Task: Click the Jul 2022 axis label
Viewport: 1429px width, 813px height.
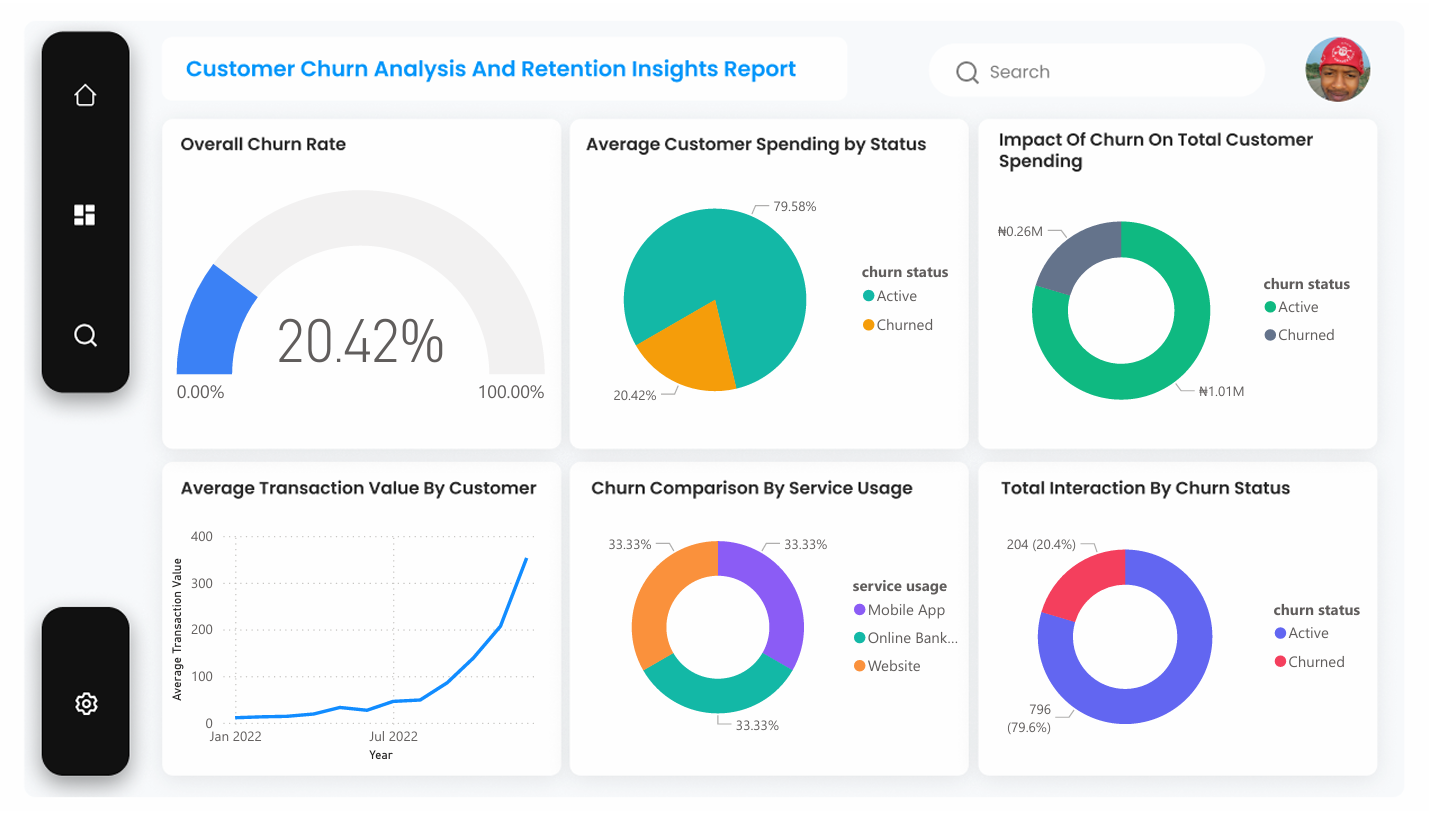Action: click(x=392, y=737)
